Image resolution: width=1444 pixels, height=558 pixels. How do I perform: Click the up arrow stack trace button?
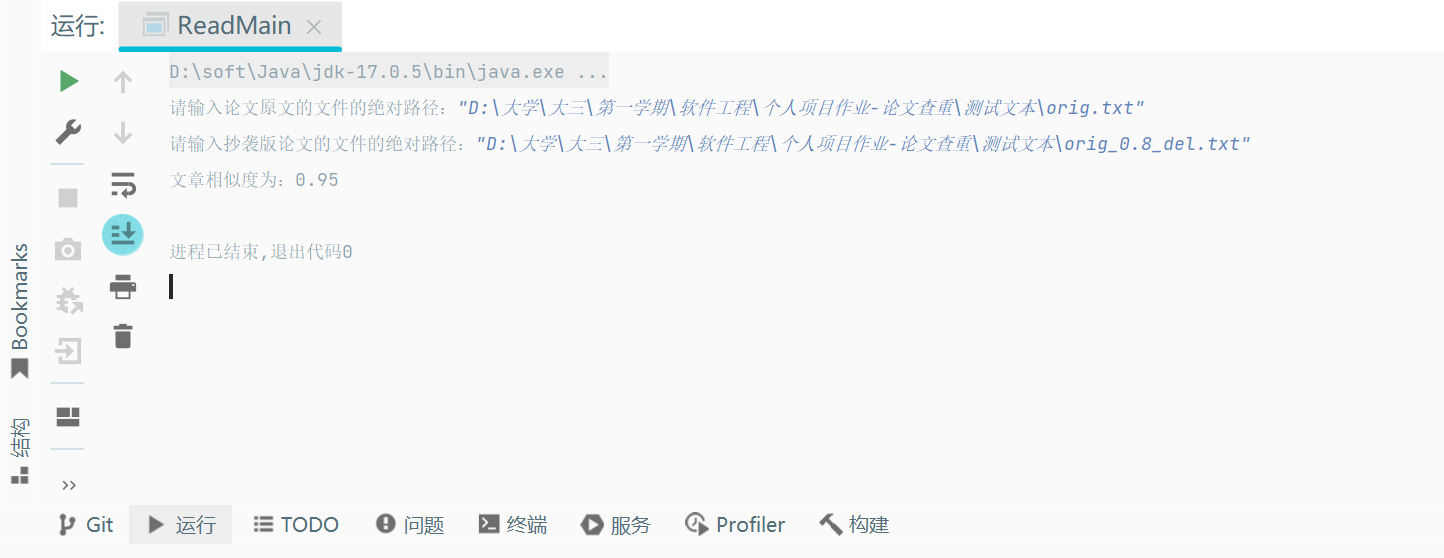pyautogui.click(x=123, y=82)
